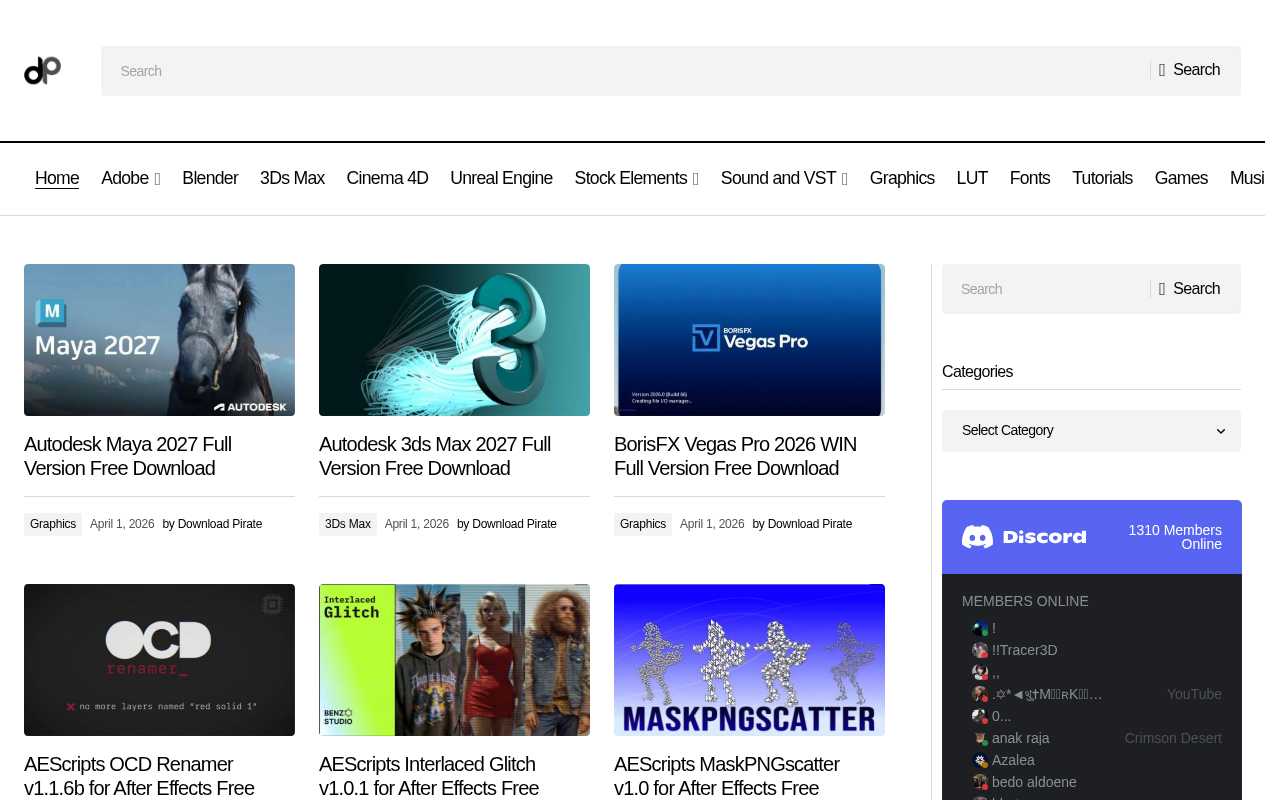This screenshot has height=800, width=1280.
Task: Open the Select Category combo box
Action: 1091,431
